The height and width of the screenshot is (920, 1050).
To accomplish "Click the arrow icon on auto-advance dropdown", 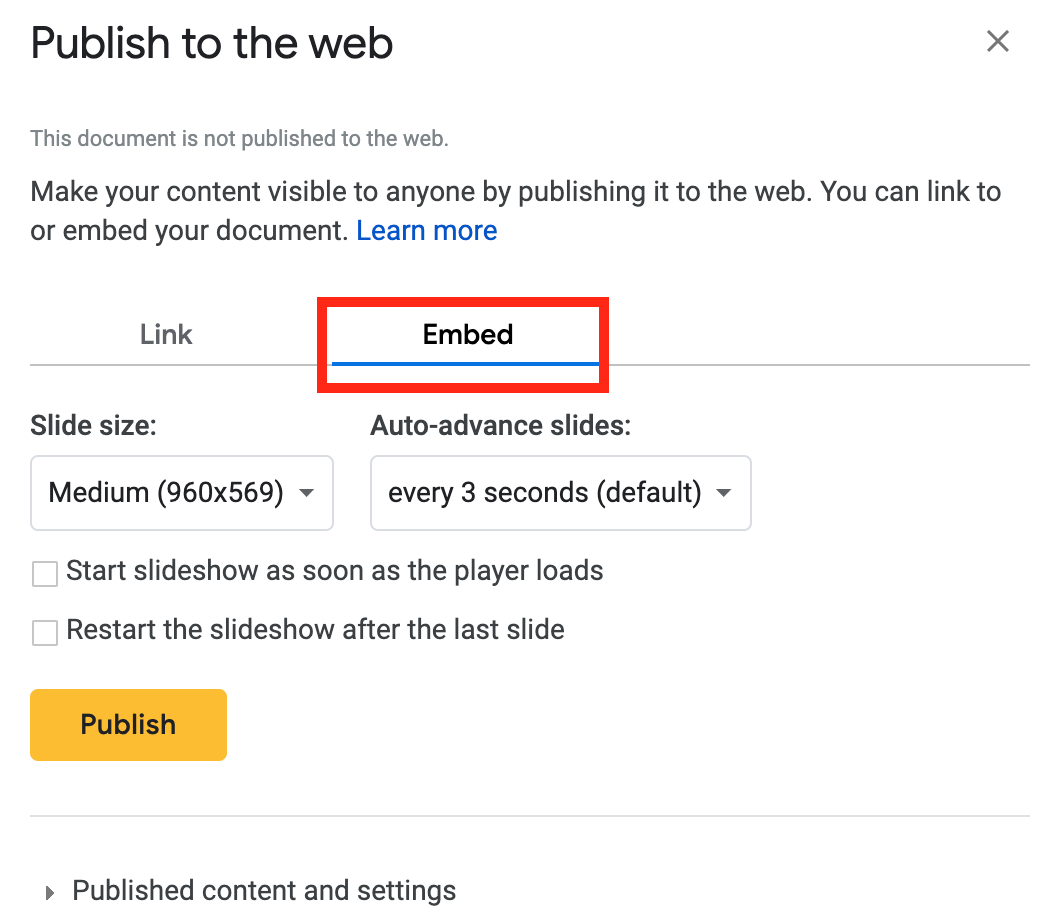I will point(724,493).
